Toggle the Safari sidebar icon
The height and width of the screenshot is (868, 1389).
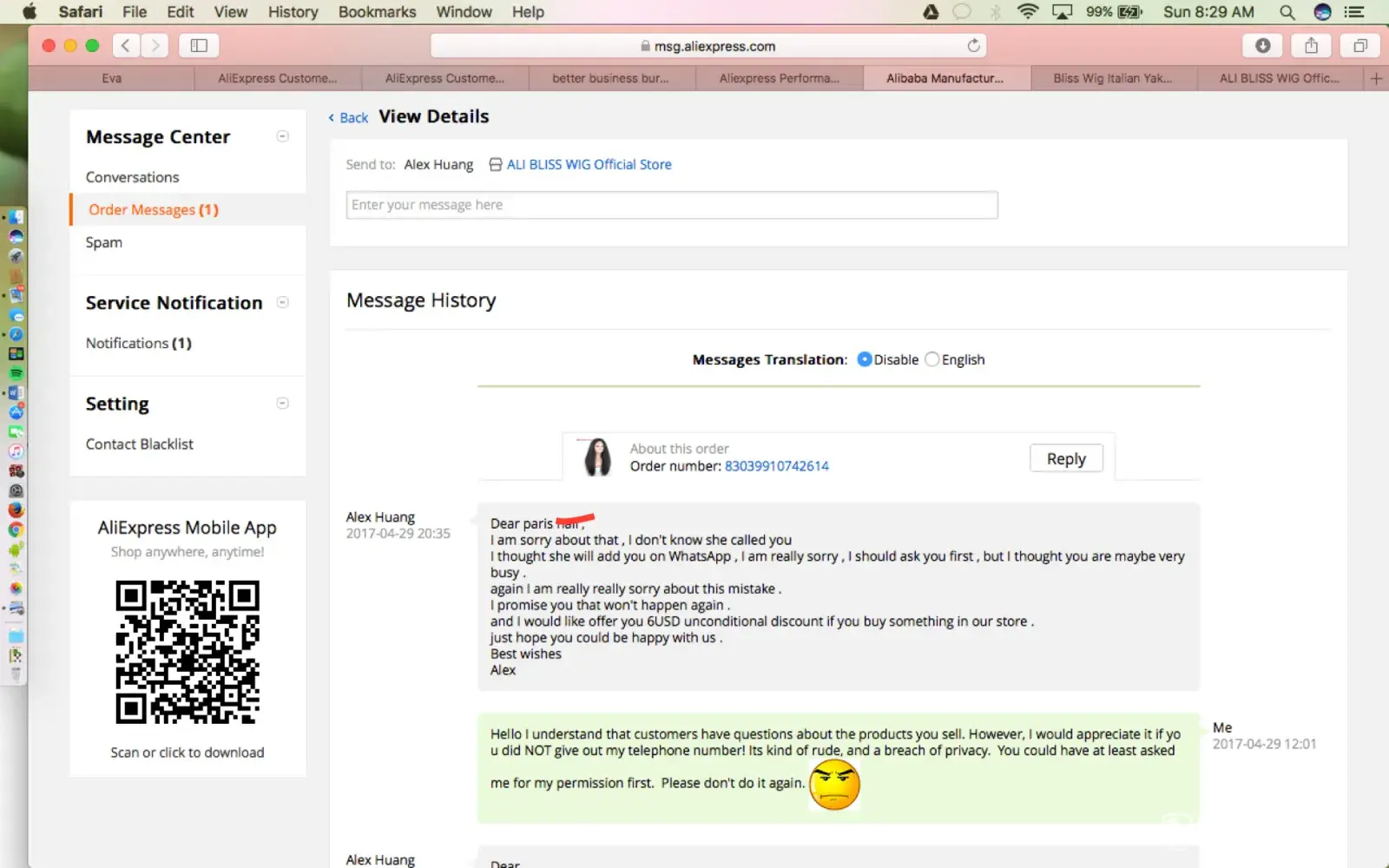click(x=199, y=46)
